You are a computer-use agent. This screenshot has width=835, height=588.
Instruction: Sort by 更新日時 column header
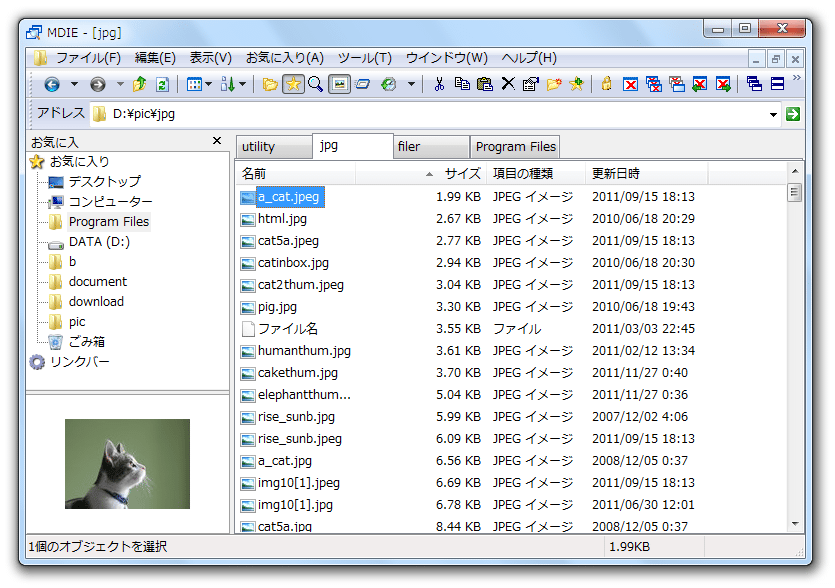coord(646,174)
